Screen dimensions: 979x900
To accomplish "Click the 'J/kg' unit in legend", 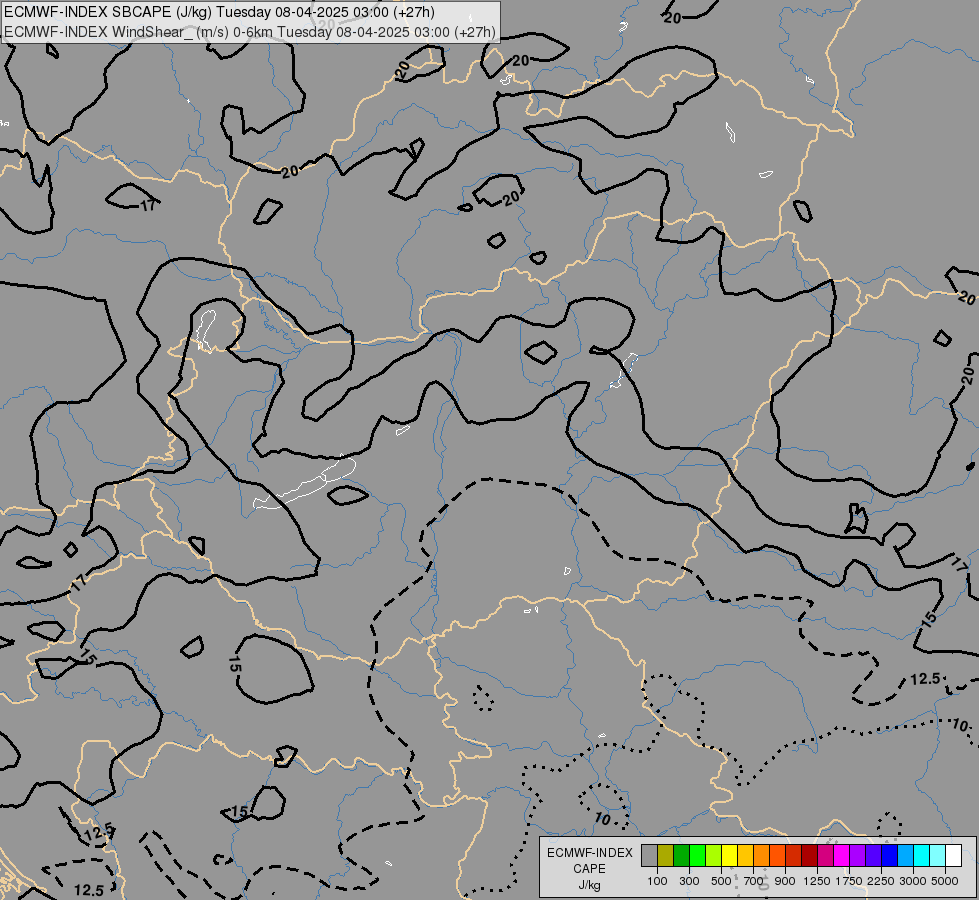I will (589, 885).
